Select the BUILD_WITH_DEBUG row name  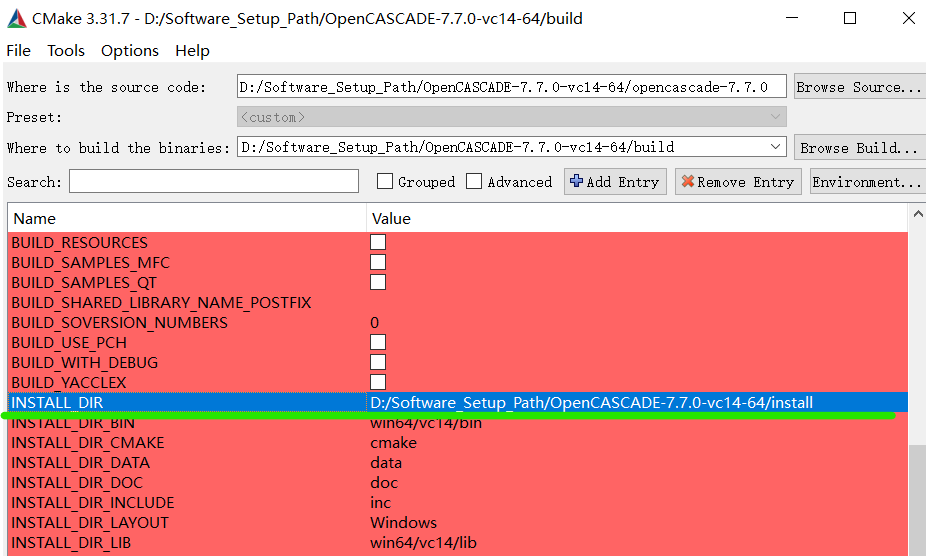point(84,363)
